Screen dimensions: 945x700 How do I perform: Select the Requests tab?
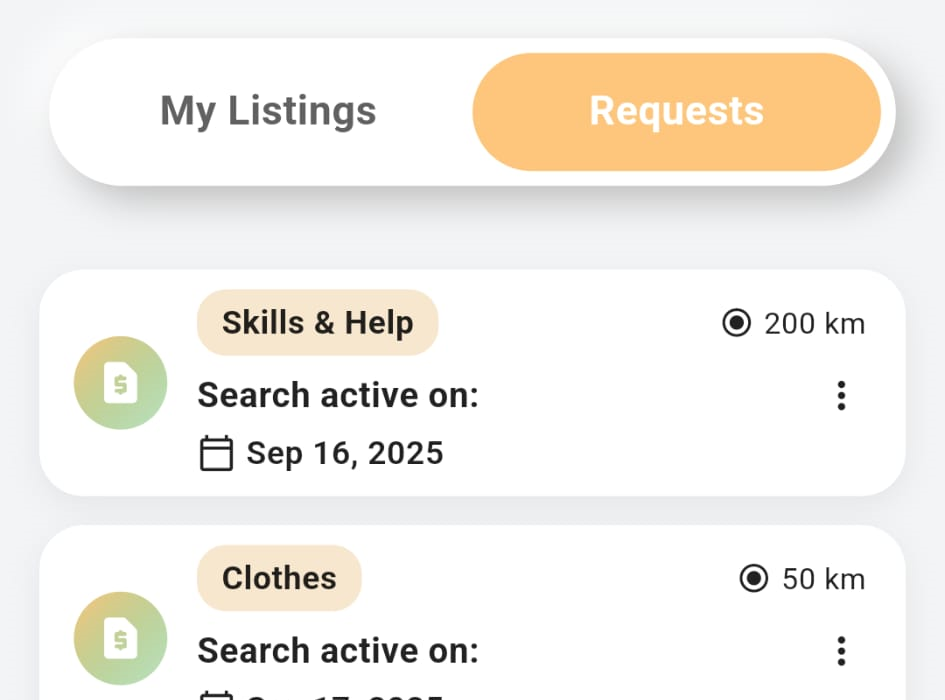[676, 111]
